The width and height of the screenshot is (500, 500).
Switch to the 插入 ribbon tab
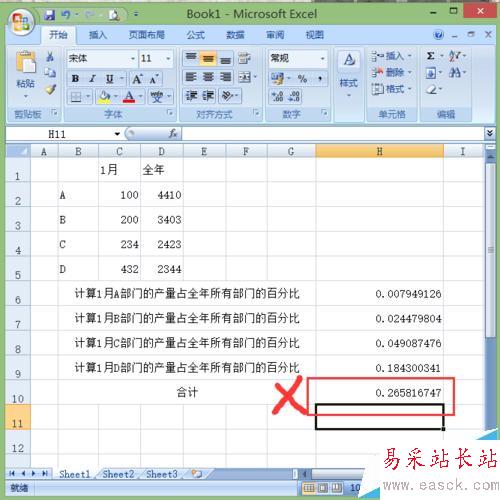tap(98, 35)
